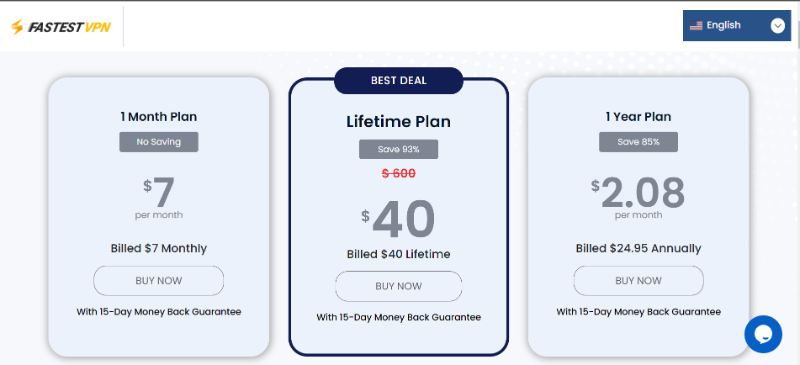Viewport: 800px width, 365px height.
Task: Click the Billed $24.95 Annually text
Action: click(x=638, y=249)
